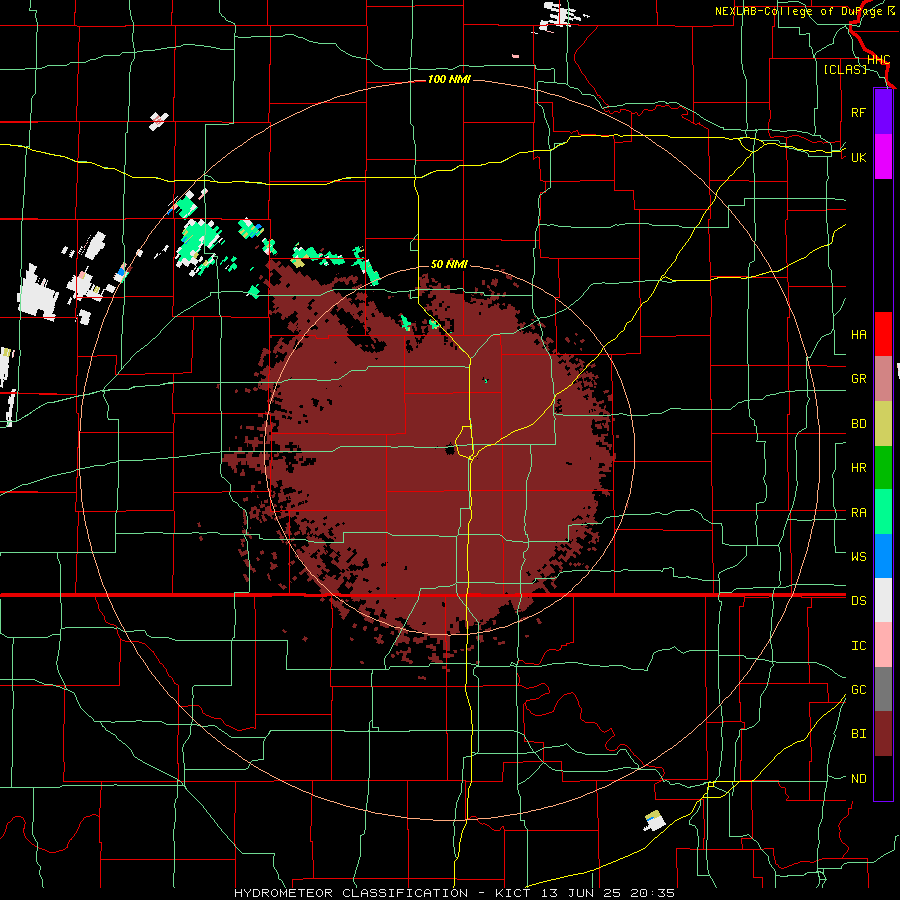Select the gray GC legend swatch
Screen dimensions: 900x900
coord(883,689)
